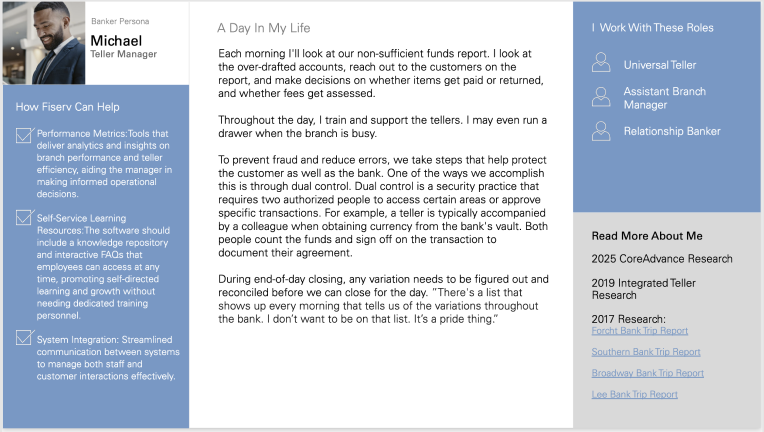The width and height of the screenshot is (764, 432).
Task: Click the Universal Teller person icon
Action: [x=601, y=63]
